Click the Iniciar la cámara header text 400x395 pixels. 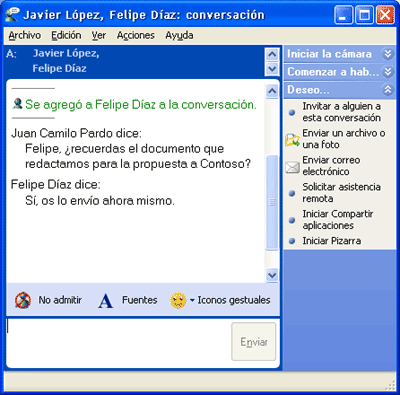(329, 54)
